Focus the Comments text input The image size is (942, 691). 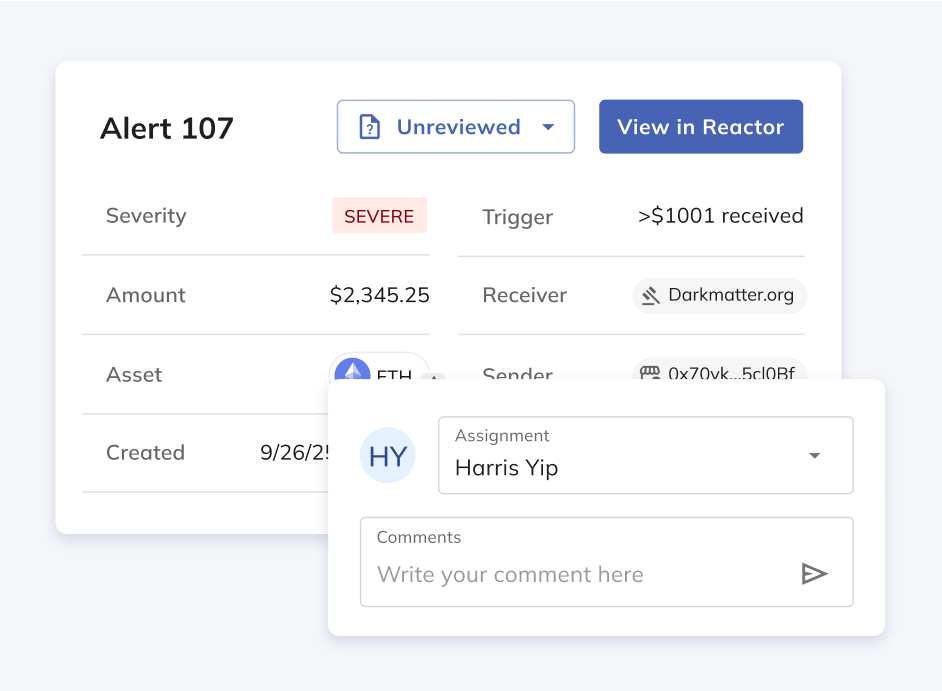[580, 574]
